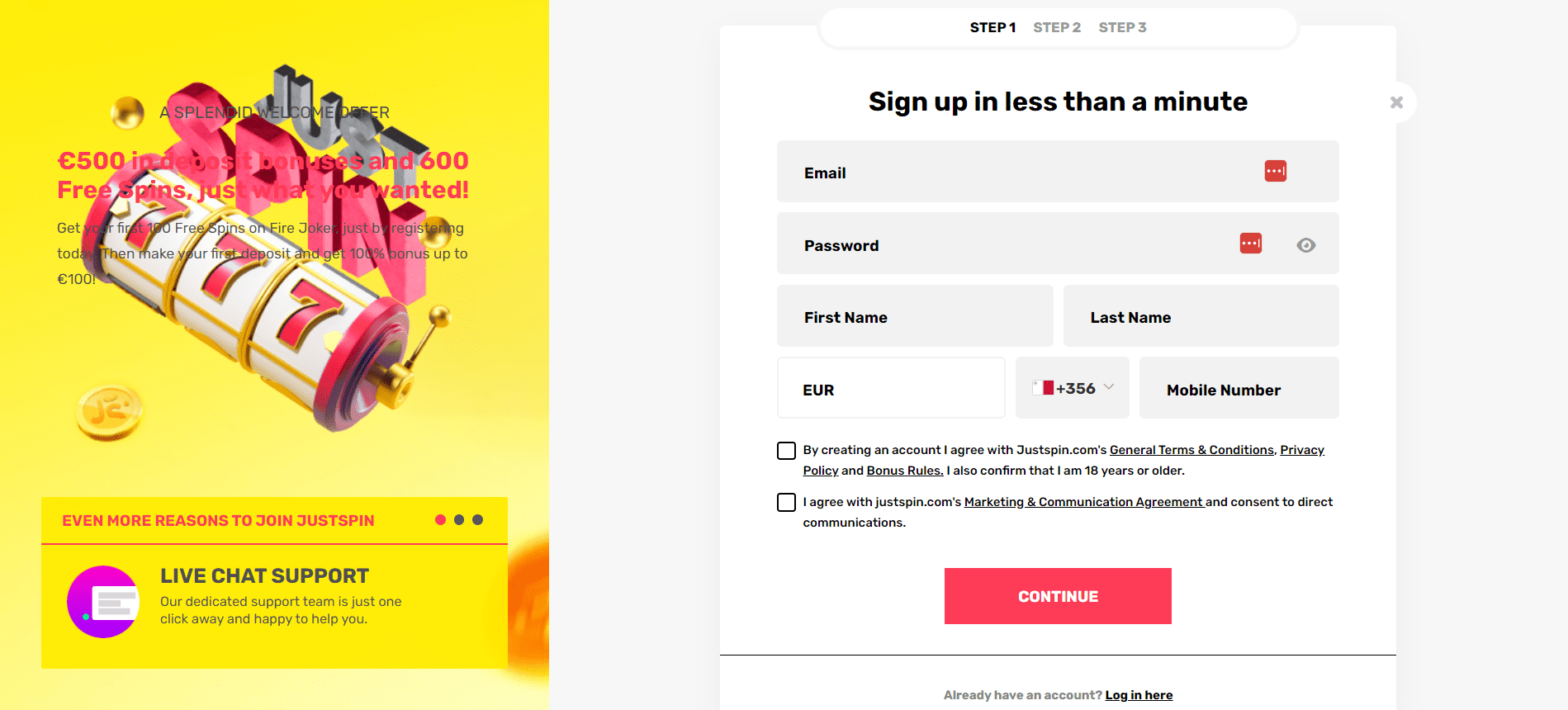Open the +356 country code dropdown
This screenshot has width=1568, height=710.
pos(1072,388)
